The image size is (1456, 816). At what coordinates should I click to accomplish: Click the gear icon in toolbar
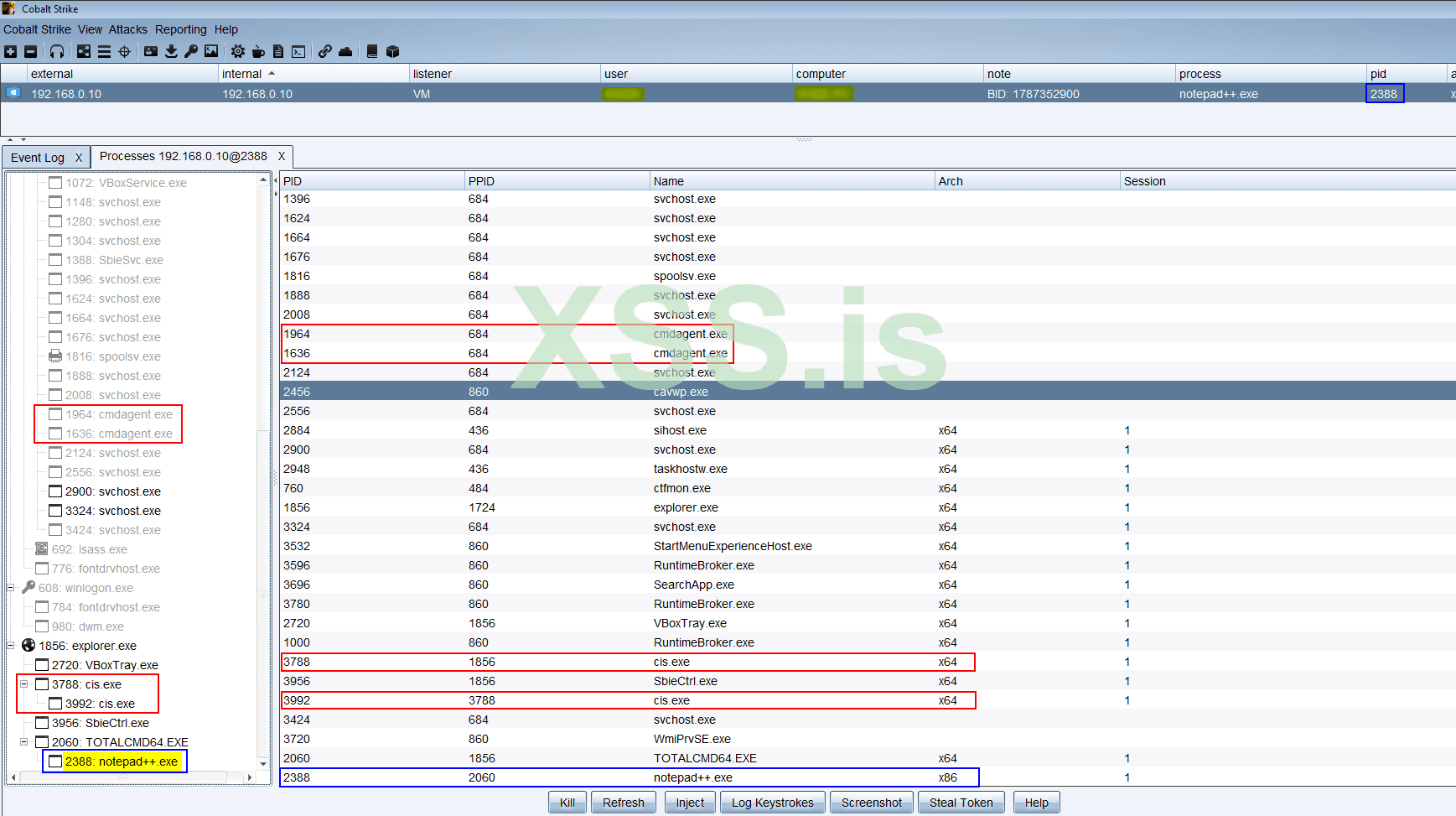(x=238, y=52)
